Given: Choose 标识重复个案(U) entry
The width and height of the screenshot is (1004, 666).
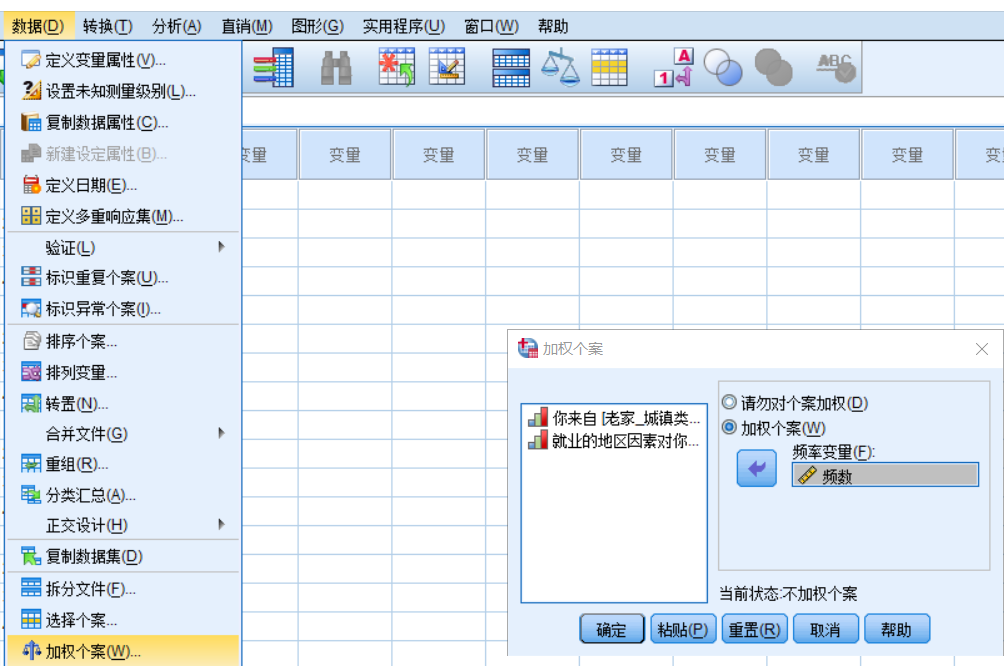Looking at the screenshot, I should pos(123,277).
